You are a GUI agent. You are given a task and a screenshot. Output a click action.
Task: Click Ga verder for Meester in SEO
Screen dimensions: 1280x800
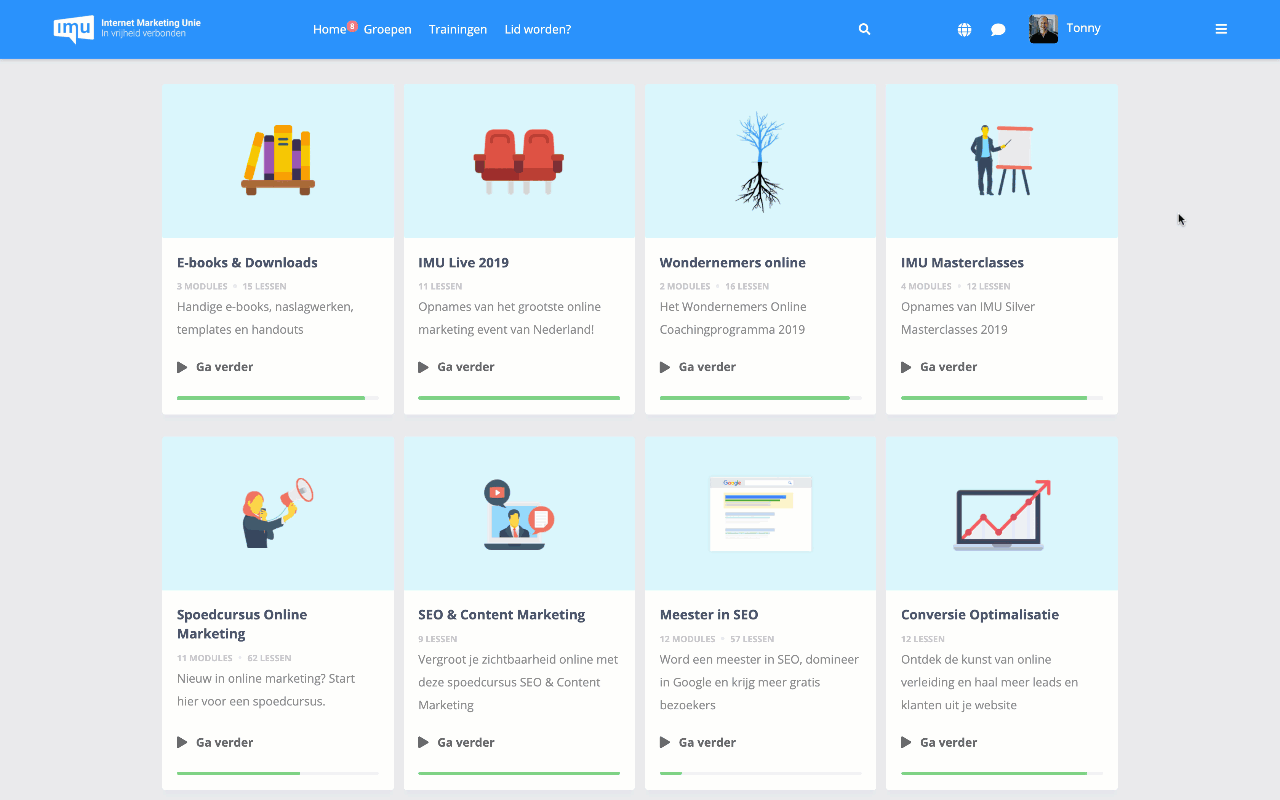click(707, 742)
